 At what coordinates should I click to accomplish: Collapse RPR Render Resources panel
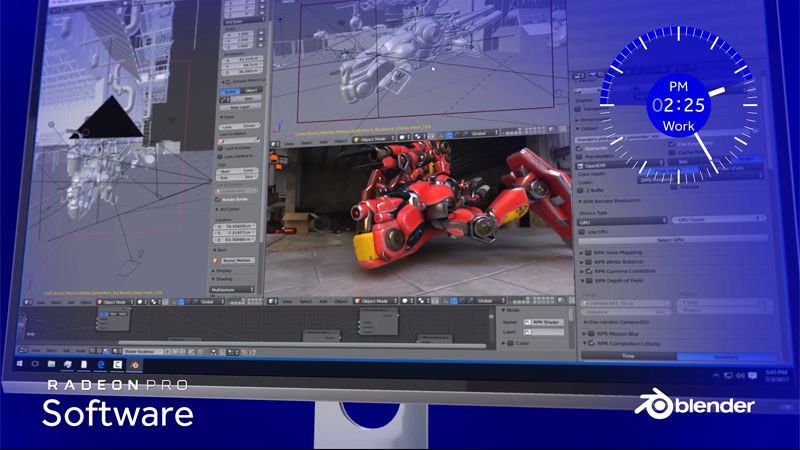(x=580, y=202)
